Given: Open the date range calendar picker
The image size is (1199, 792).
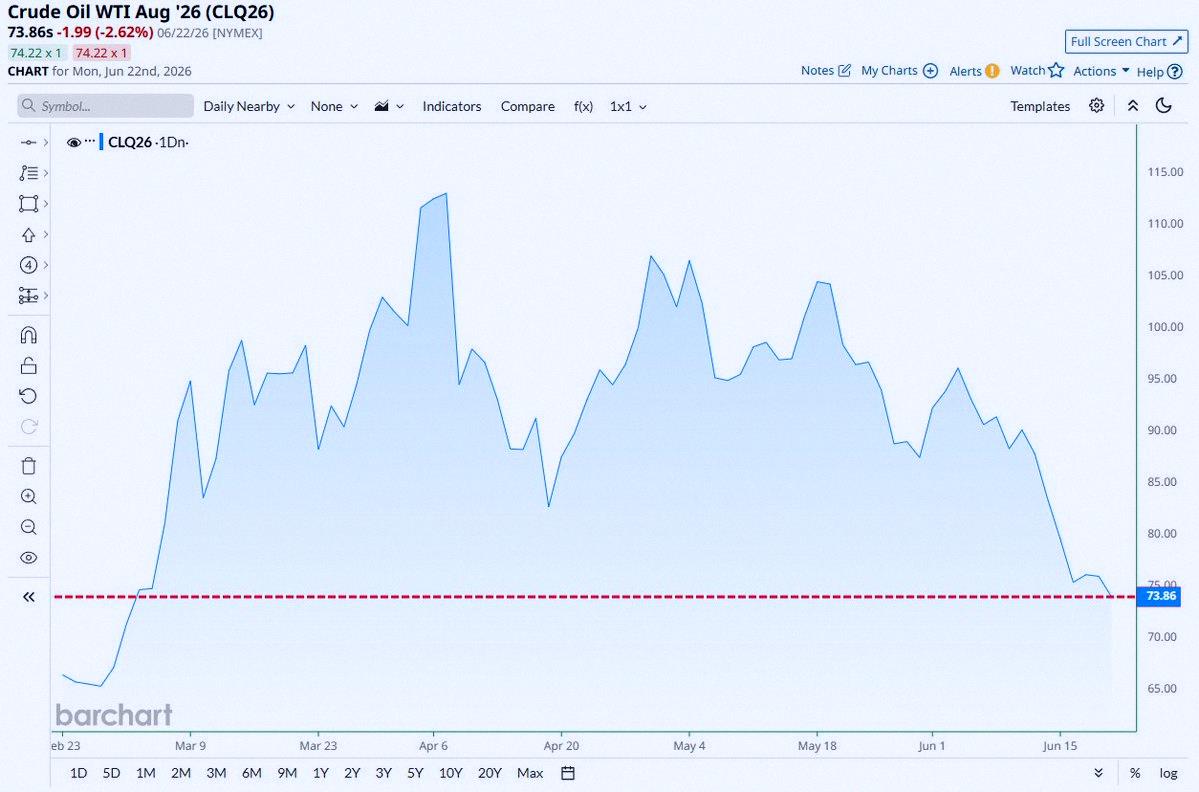Looking at the screenshot, I should [568, 773].
